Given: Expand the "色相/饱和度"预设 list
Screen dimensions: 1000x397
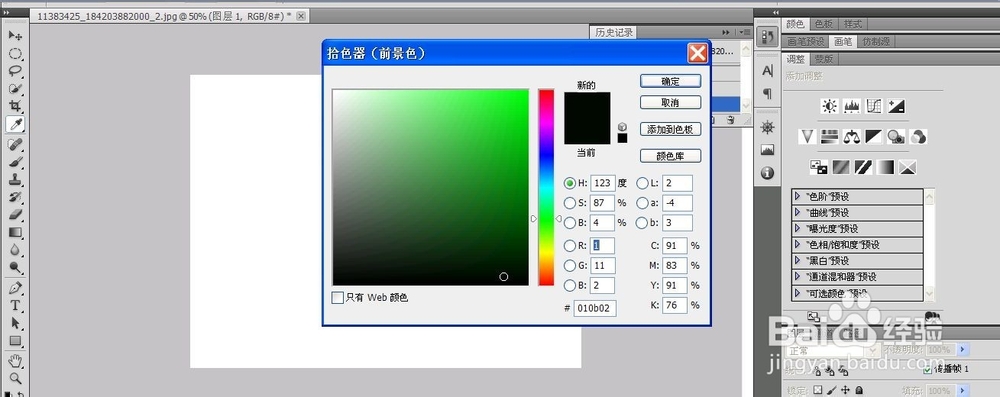Looking at the screenshot, I should (x=797, y=244).
